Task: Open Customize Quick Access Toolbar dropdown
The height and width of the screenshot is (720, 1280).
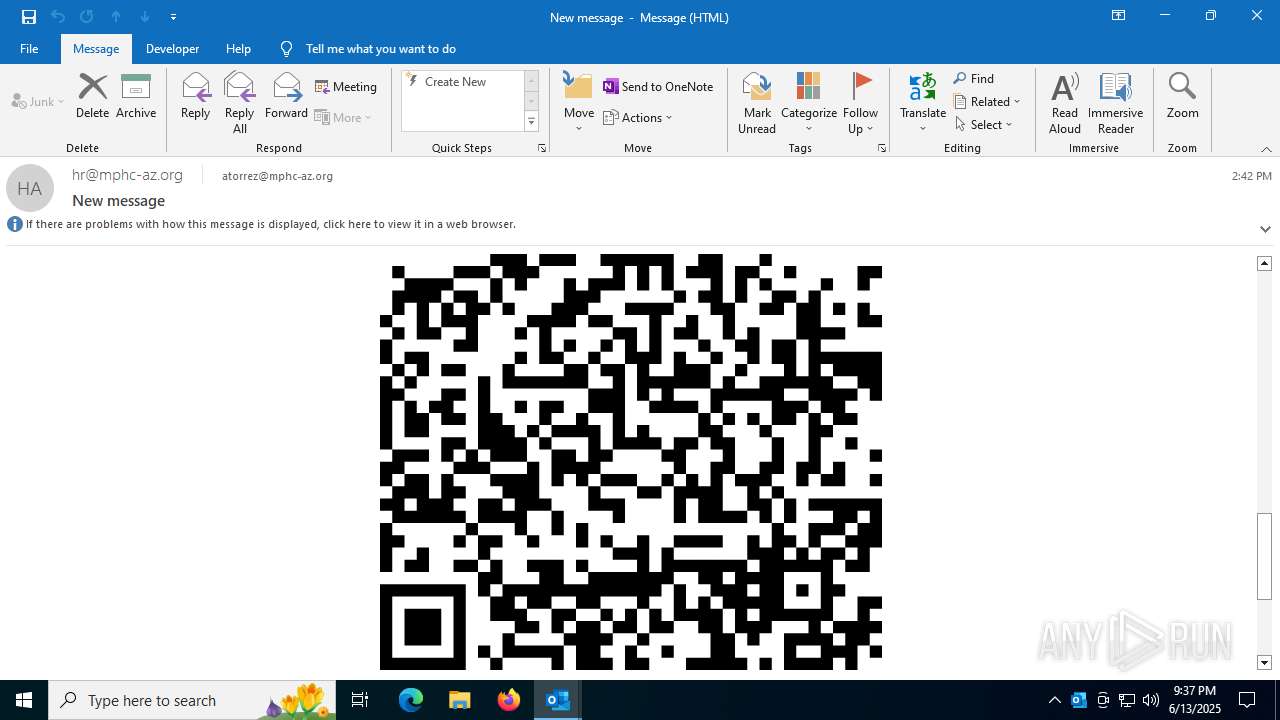Action: click(173, 17)
